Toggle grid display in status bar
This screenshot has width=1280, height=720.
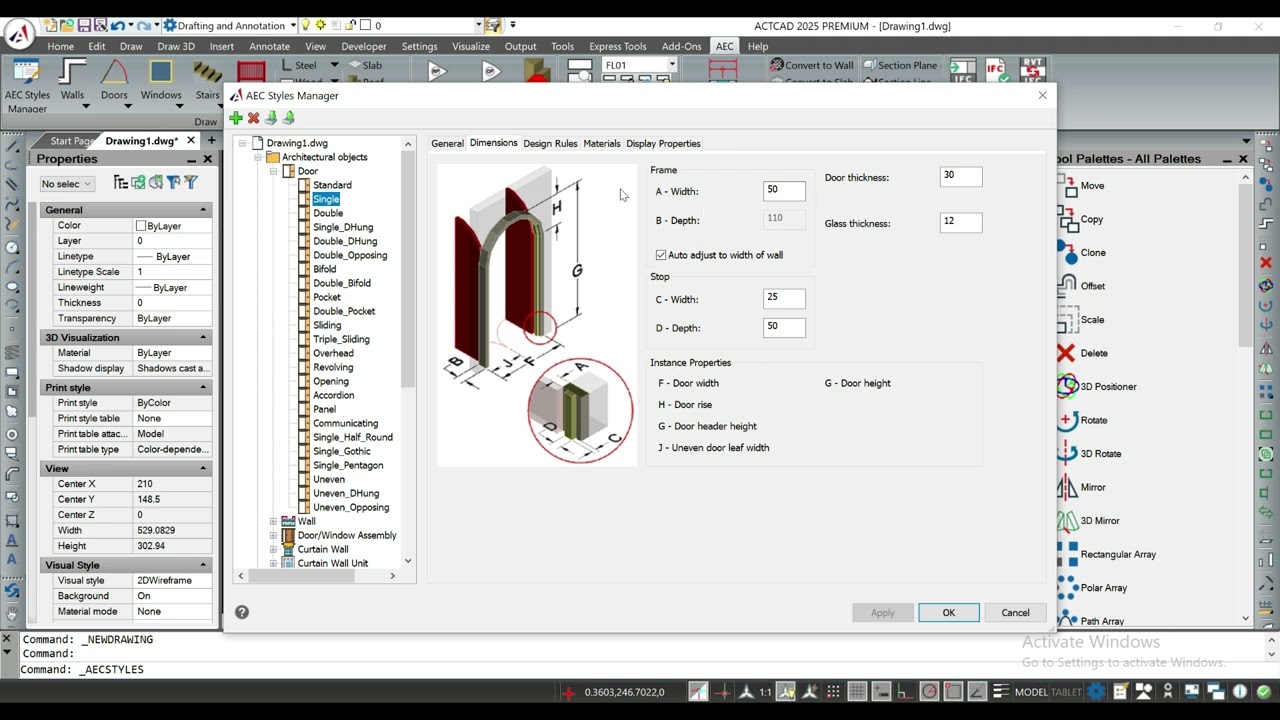tap(857, 691)
